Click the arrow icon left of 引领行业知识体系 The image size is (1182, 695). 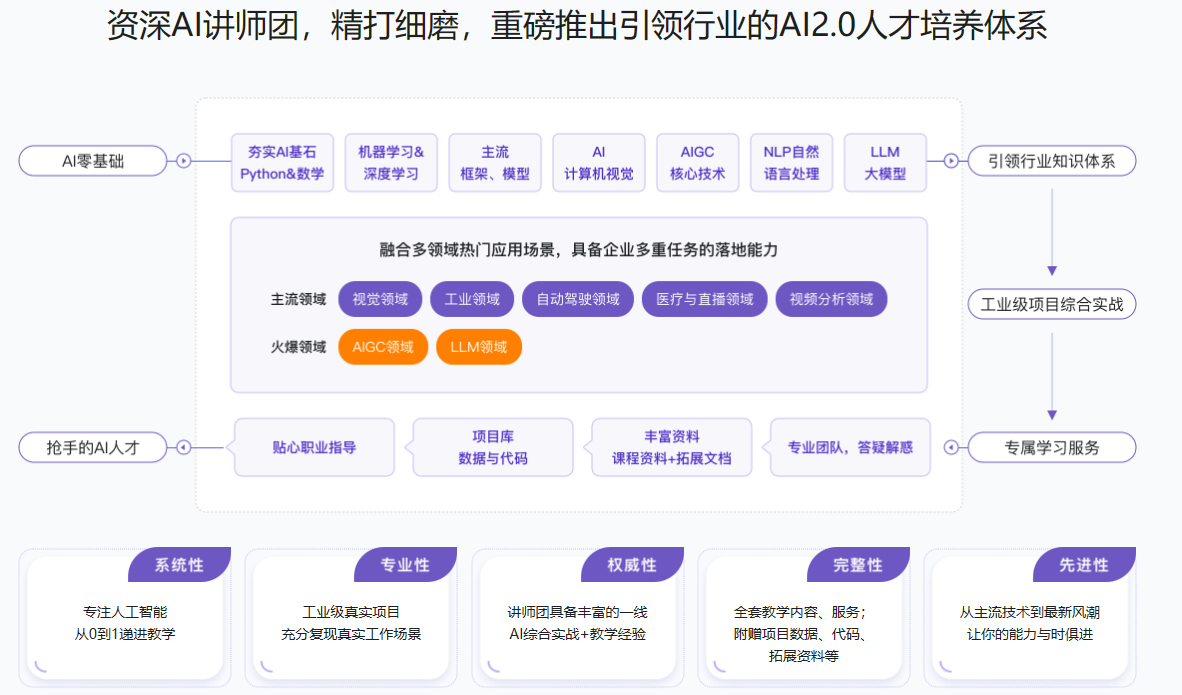pyautogui.click(x=952, y=160)
